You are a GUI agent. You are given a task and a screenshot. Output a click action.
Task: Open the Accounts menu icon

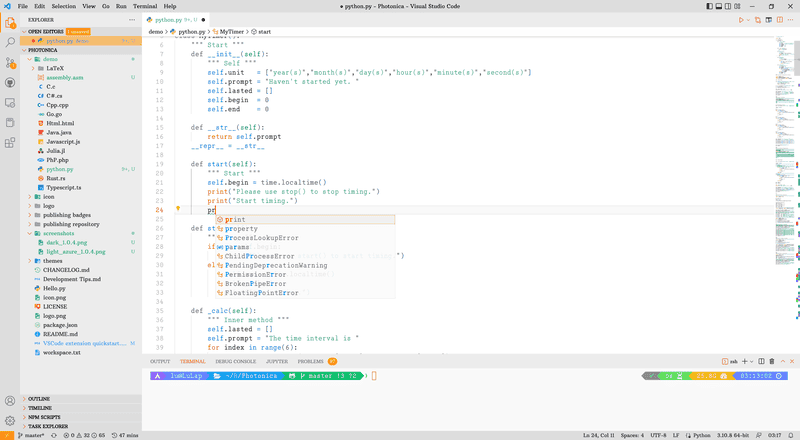pos(10,401)
